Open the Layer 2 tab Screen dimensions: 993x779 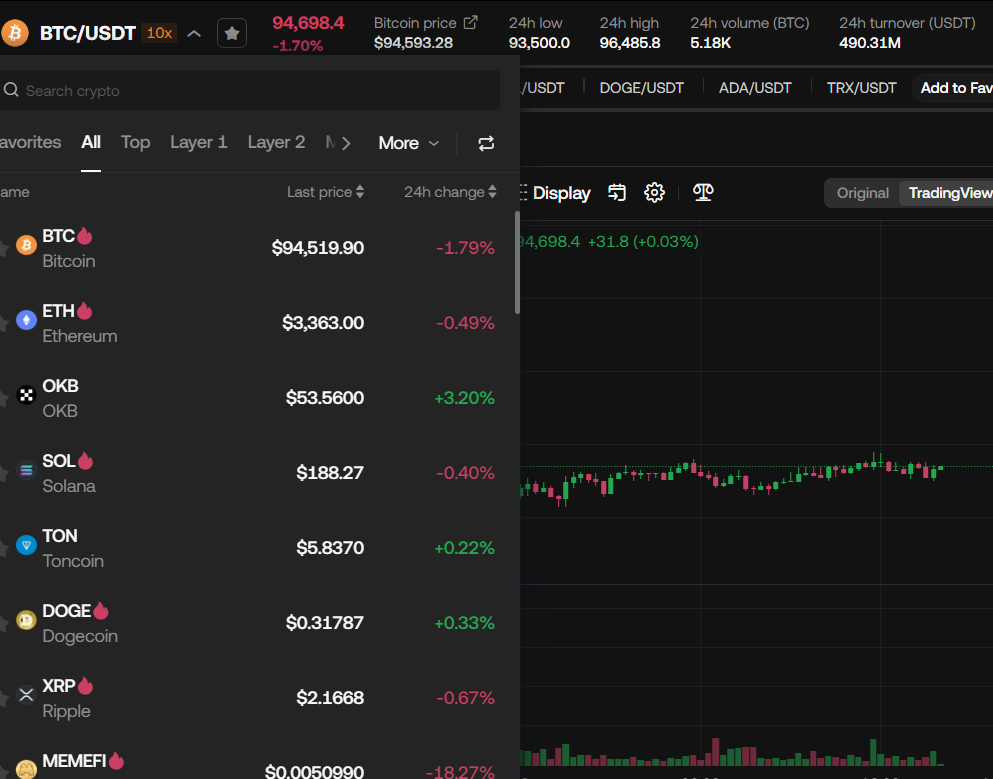[276, 142]
